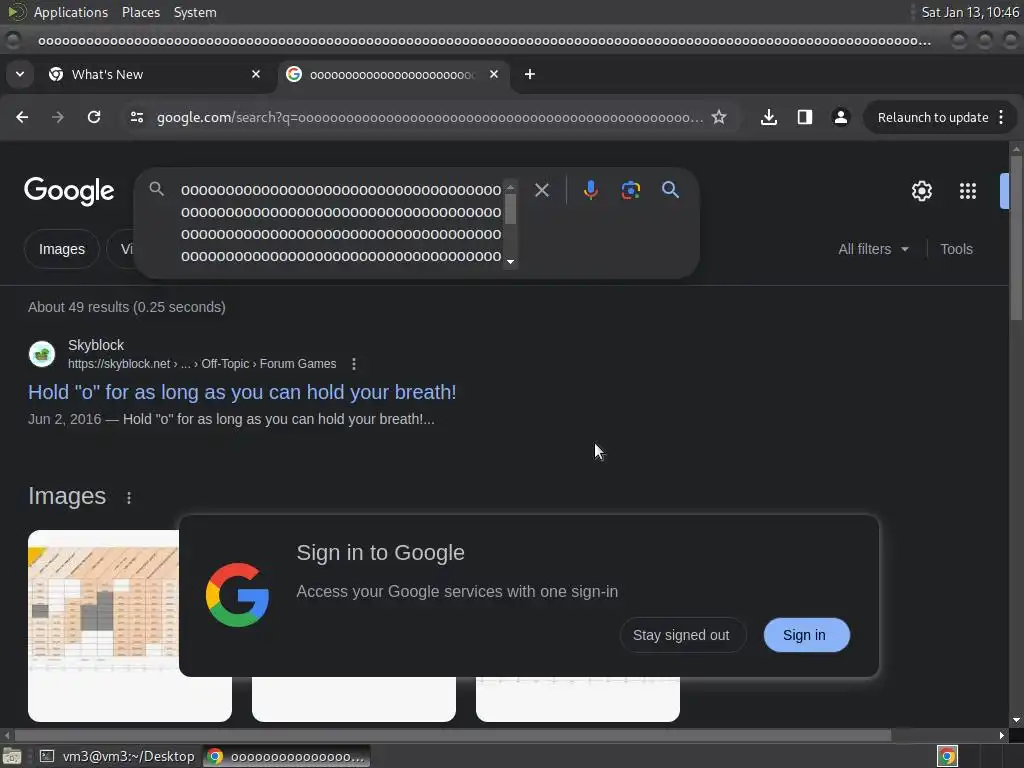The width and height of the screenshot is (1024, 768).
Task: Submit search with blue magnifier icon
Action: tap(670, 190)
